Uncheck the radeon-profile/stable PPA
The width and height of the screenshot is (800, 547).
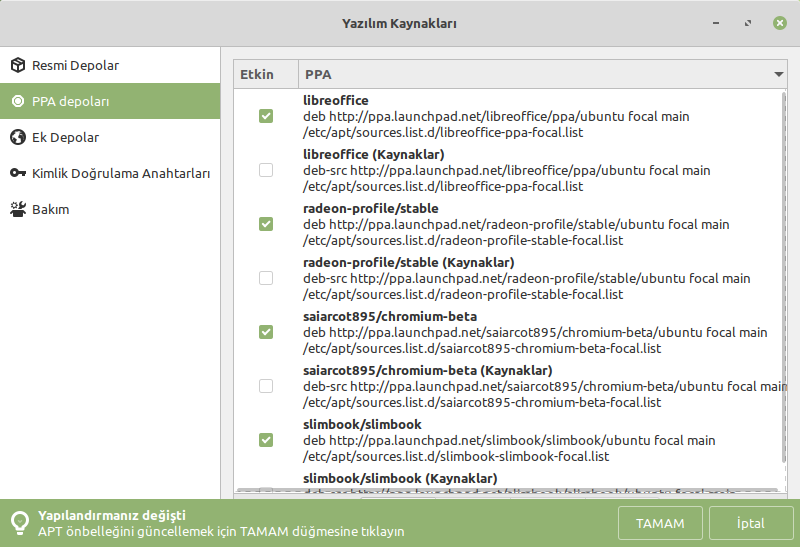[x=266, y=224]
